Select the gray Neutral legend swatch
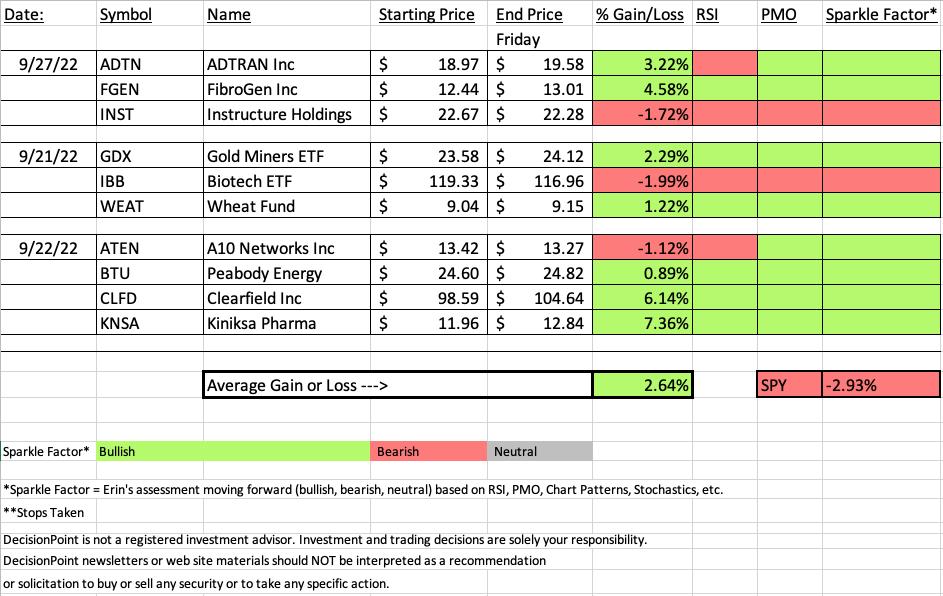This screenshot has height=596, width=943. coord(540,451)
